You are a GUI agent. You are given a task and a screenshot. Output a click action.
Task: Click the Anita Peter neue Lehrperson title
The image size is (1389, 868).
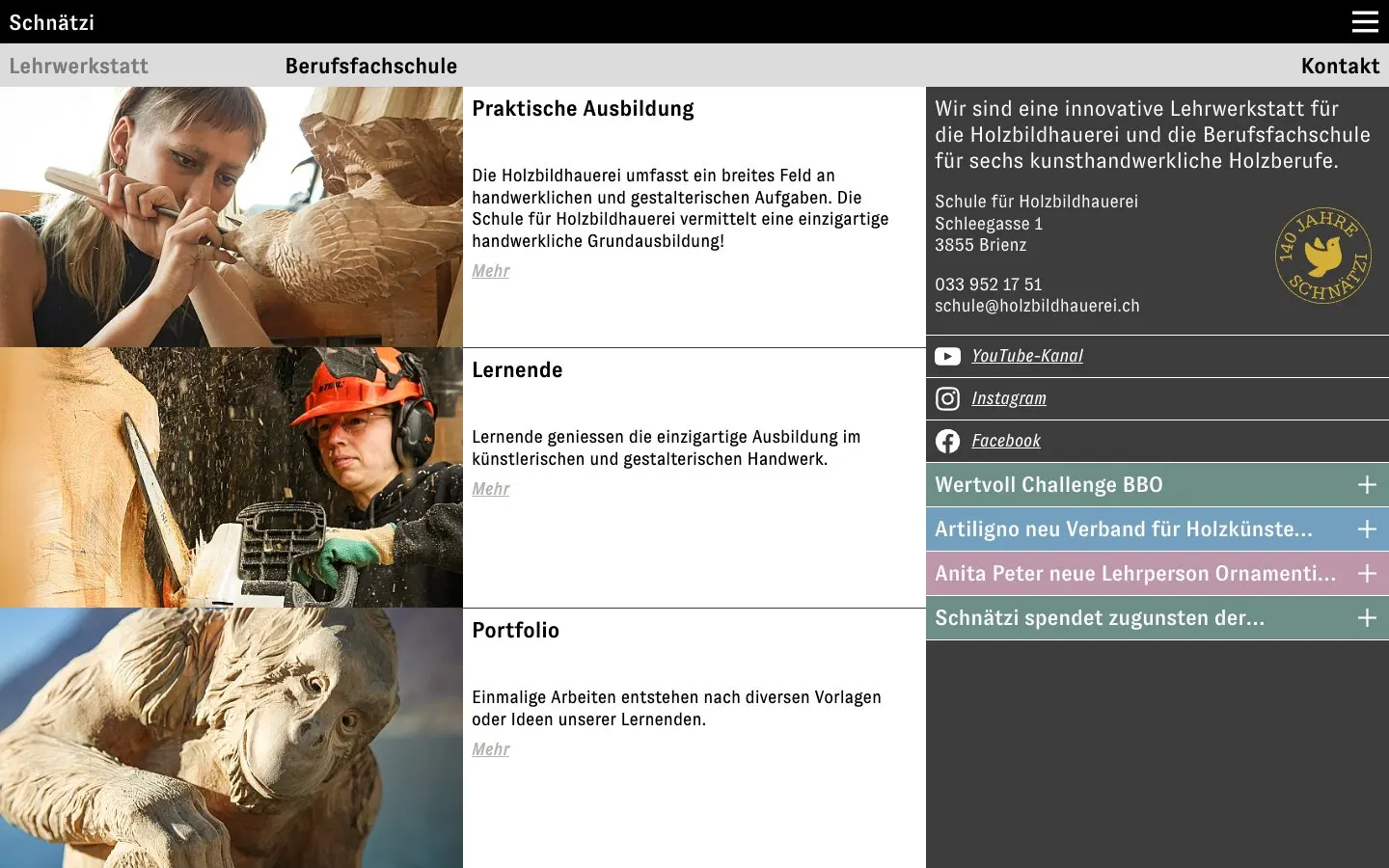coord(1135,574)
